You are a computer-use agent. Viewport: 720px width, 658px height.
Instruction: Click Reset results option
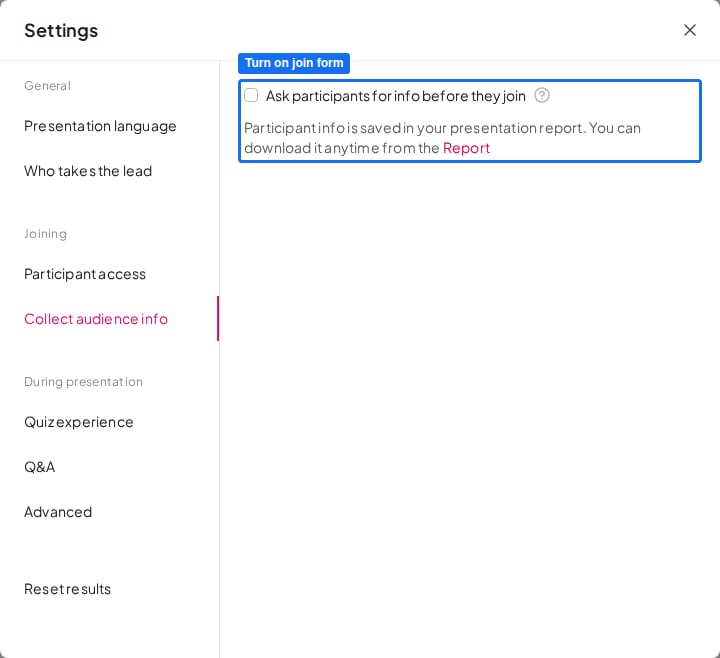[x=68, y=589]
